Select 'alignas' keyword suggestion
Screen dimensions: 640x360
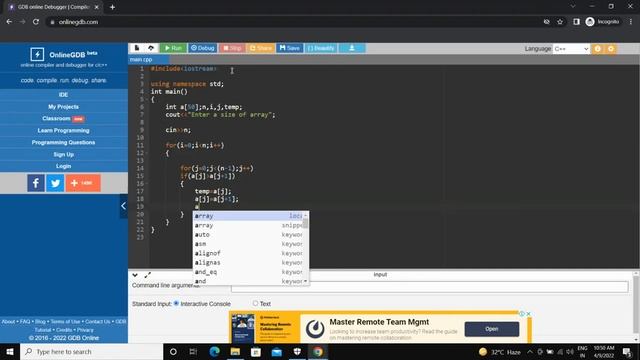coord(248,263)
